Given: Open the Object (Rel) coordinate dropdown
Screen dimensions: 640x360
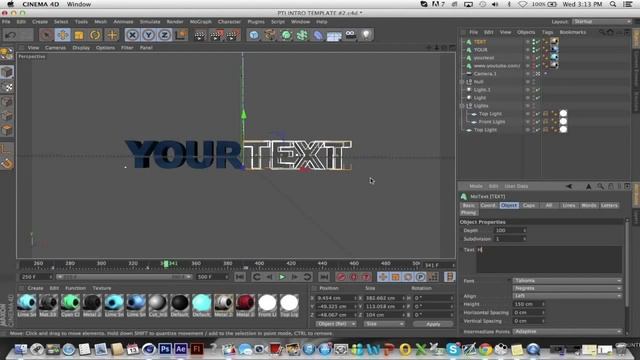Looking at the screenshot, I should [x=336, y=324].
